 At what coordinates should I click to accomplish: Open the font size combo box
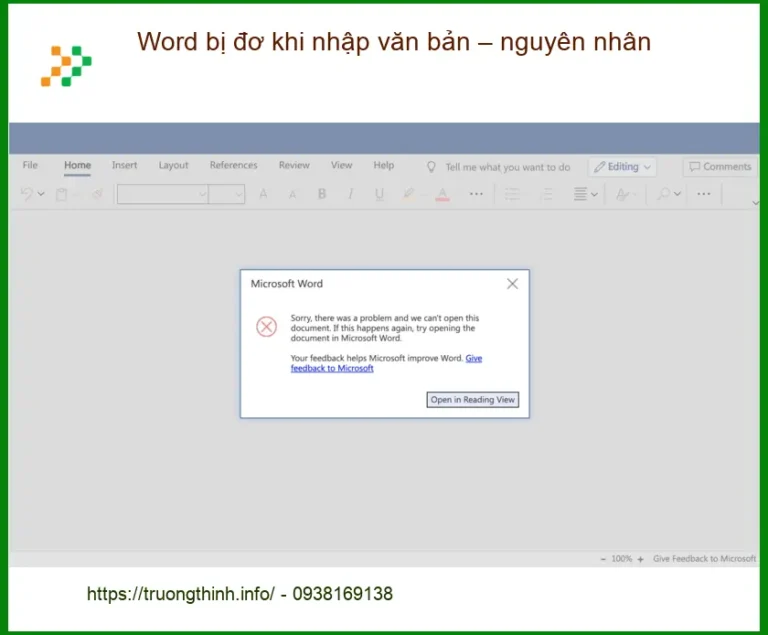point(226,194)
